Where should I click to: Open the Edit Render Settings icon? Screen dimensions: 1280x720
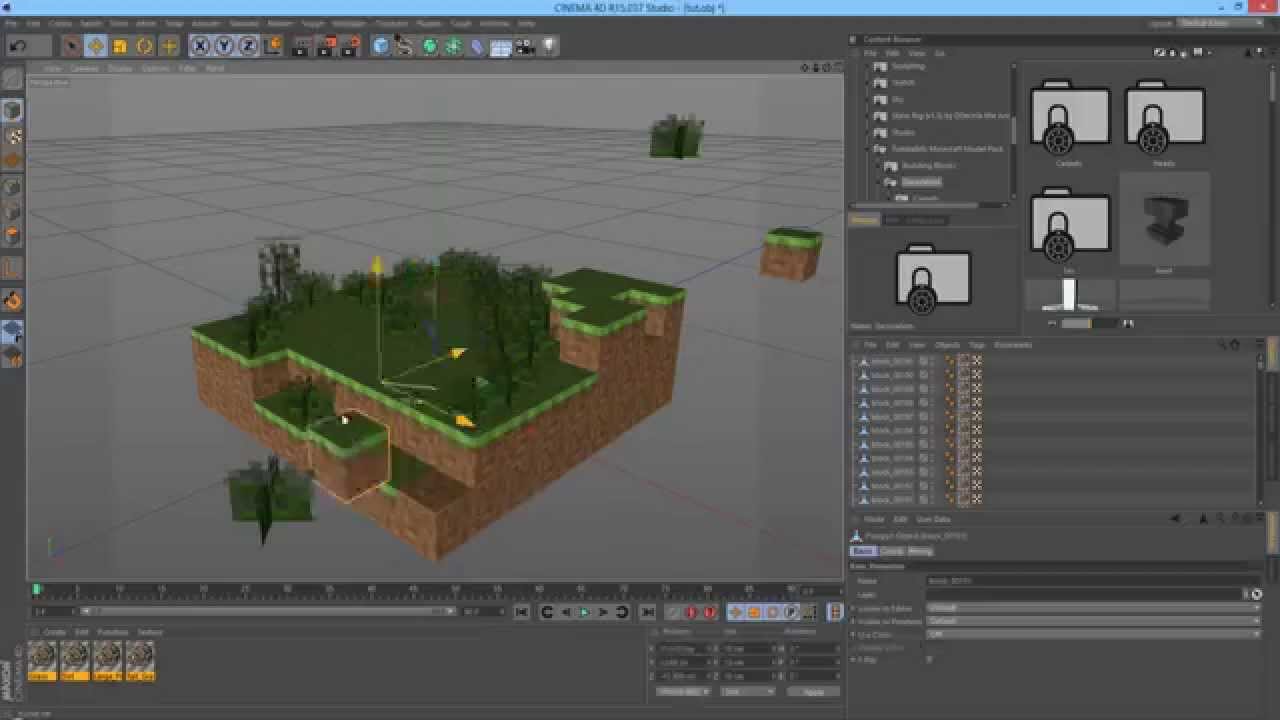tap(352, 46)
